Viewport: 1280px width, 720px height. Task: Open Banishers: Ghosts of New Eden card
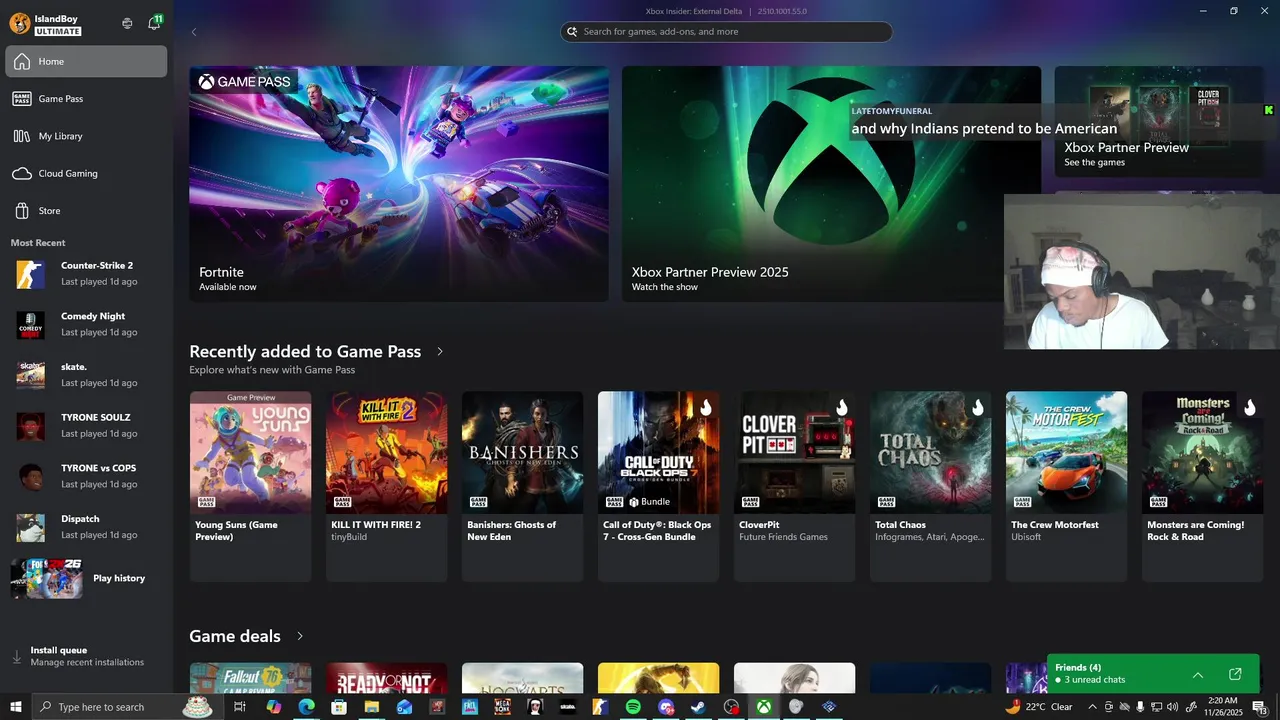[522, 486]
